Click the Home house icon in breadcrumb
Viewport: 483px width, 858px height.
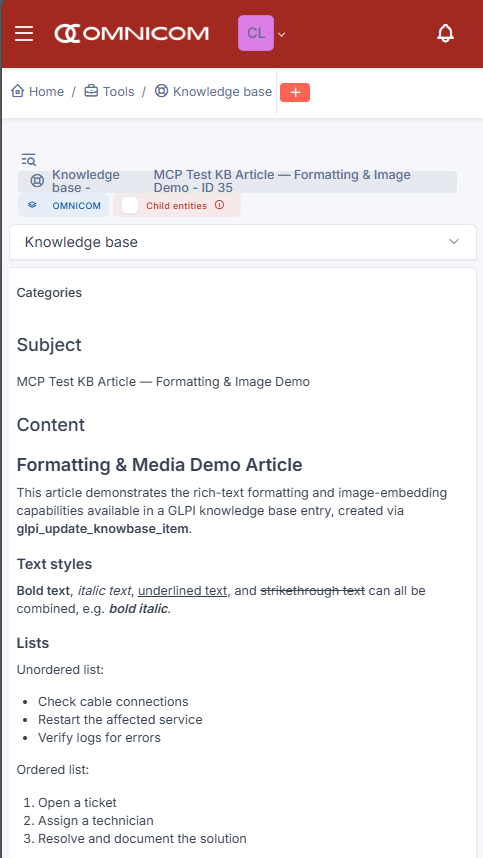18,91
